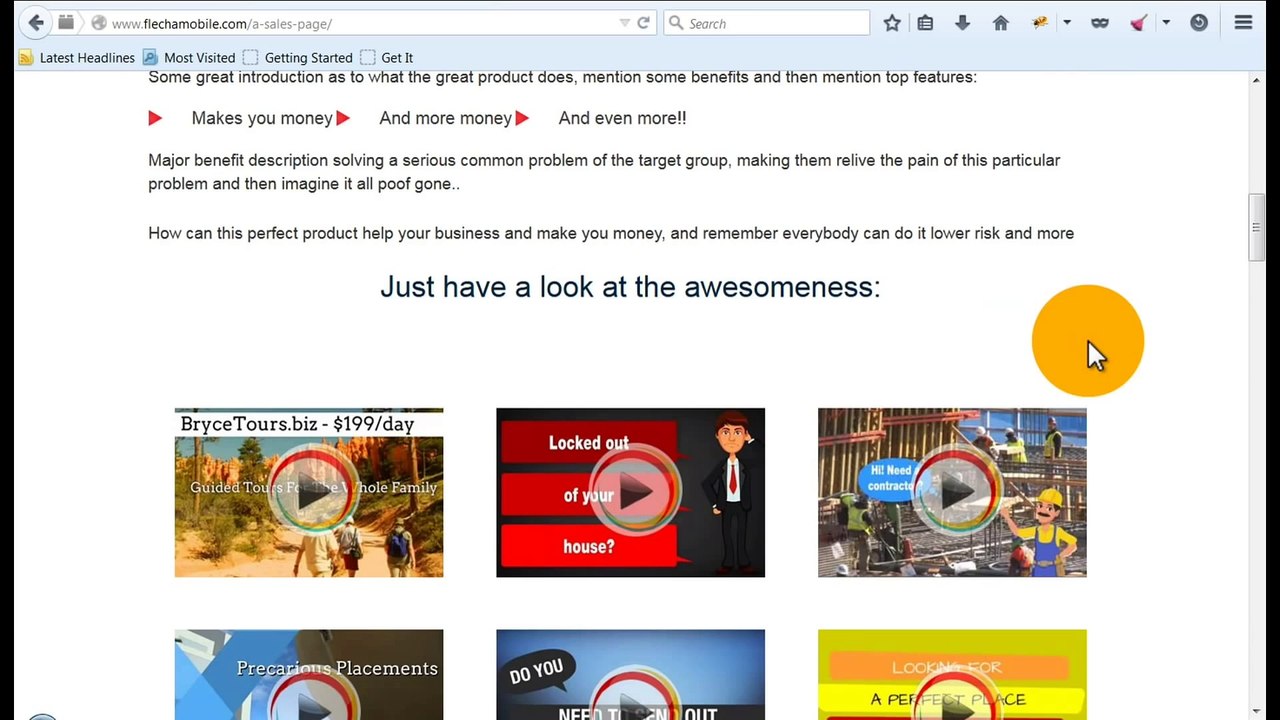Expand the Firebug dropdown arrow
The width and height of the screenshot is (1280, 720).
pyautogui.click(x=1067, y=23)
